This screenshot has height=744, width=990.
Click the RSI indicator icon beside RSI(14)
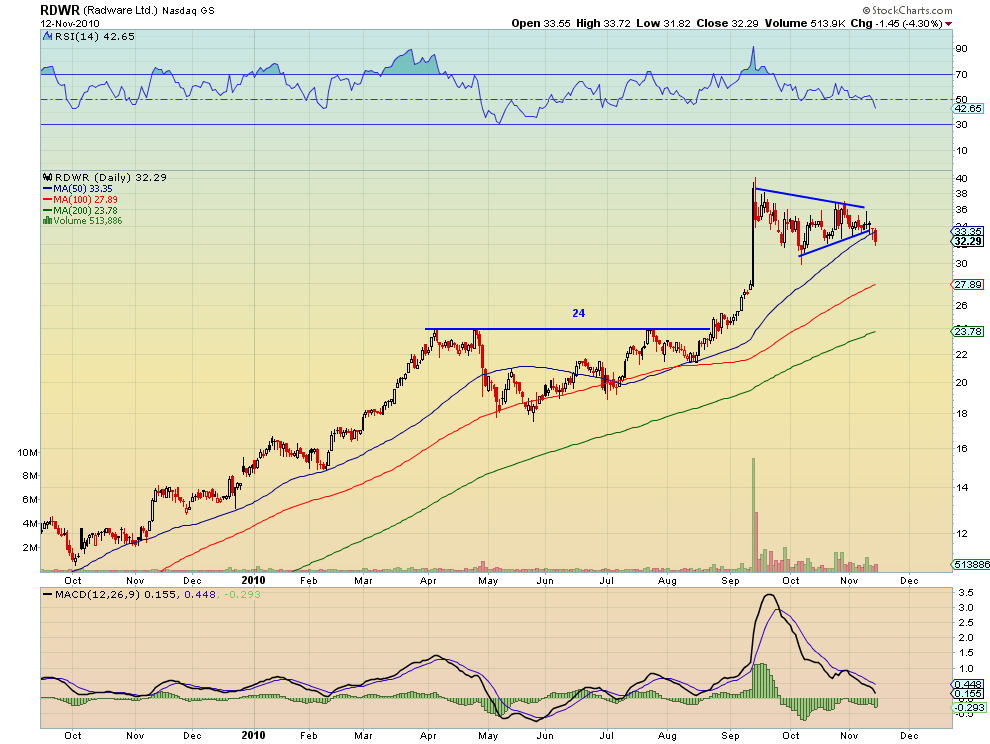click(x=47, y=37)
